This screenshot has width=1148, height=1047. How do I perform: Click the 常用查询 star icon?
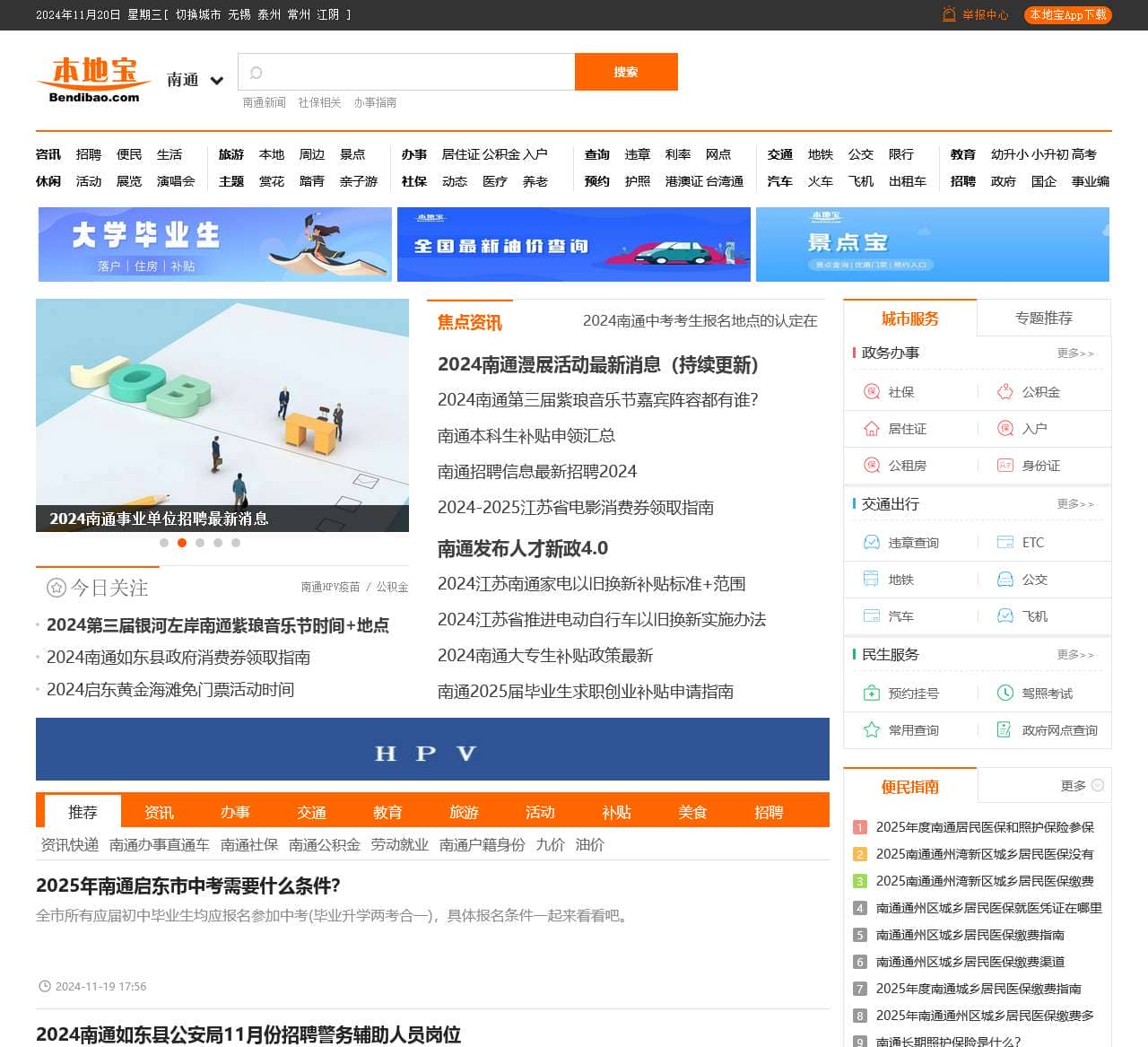871,730
